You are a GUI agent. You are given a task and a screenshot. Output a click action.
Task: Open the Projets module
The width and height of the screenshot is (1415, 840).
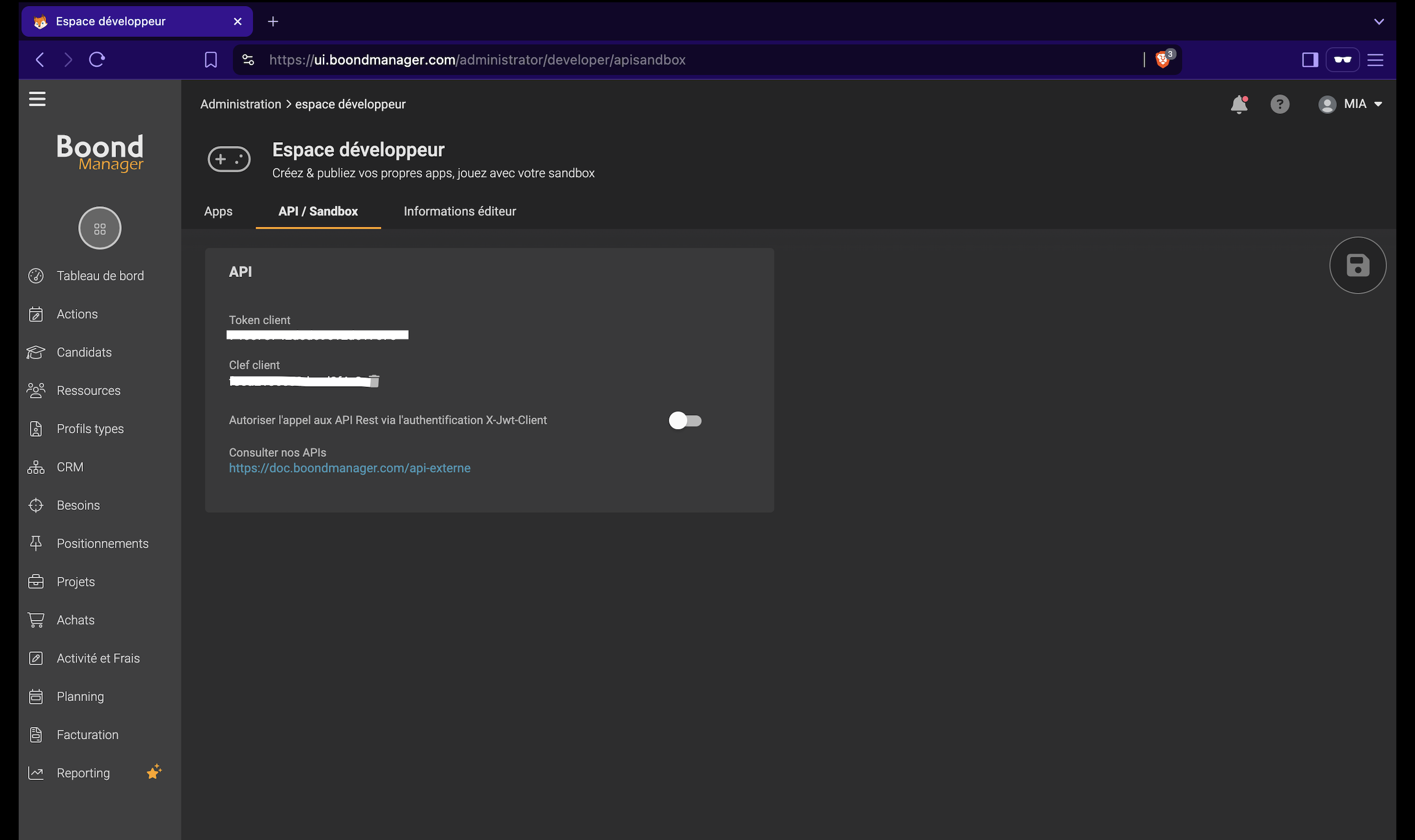point(76,582)
